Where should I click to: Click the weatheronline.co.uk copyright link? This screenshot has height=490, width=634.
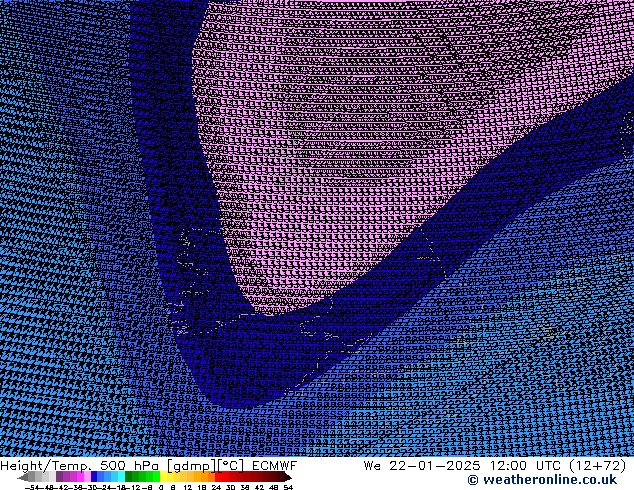(542, 480)
